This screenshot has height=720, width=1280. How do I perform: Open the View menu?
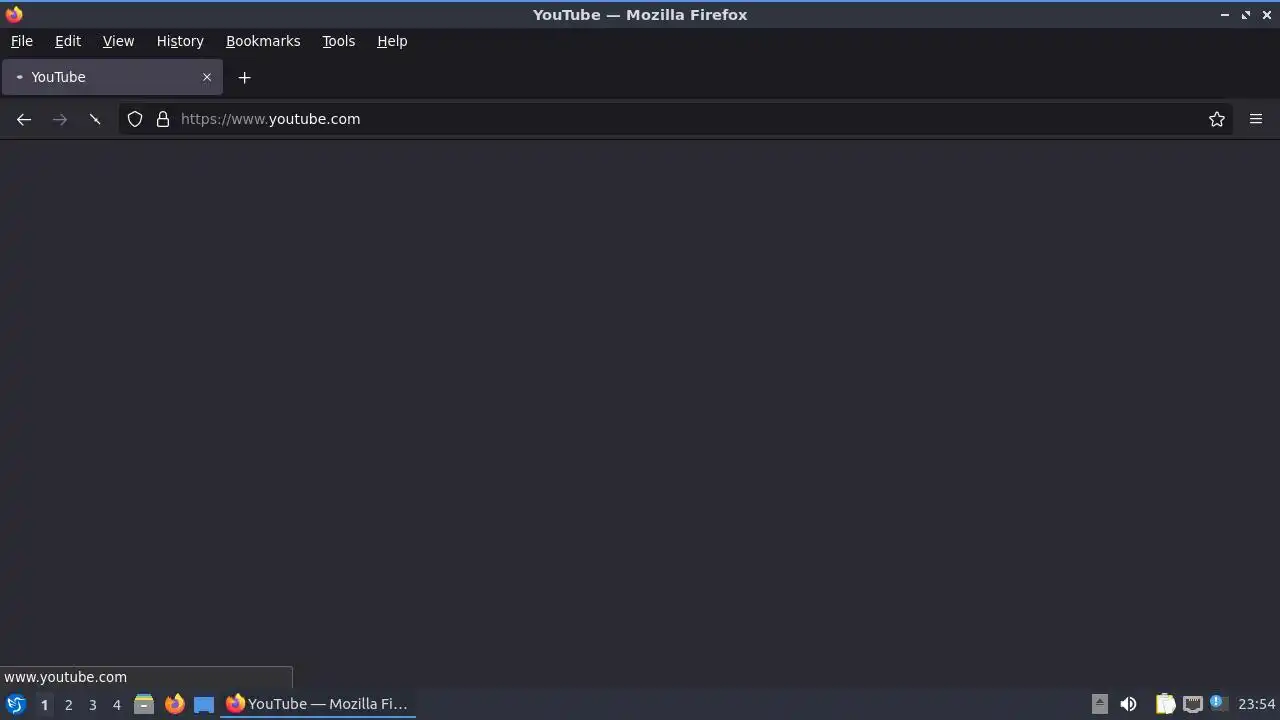coord(118,41)
